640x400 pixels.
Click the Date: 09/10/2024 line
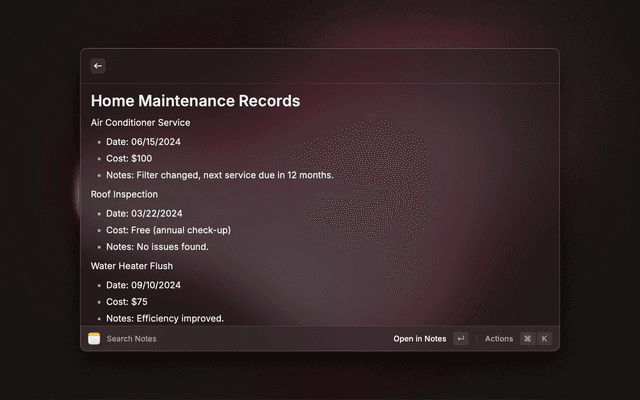pos(144,285)
